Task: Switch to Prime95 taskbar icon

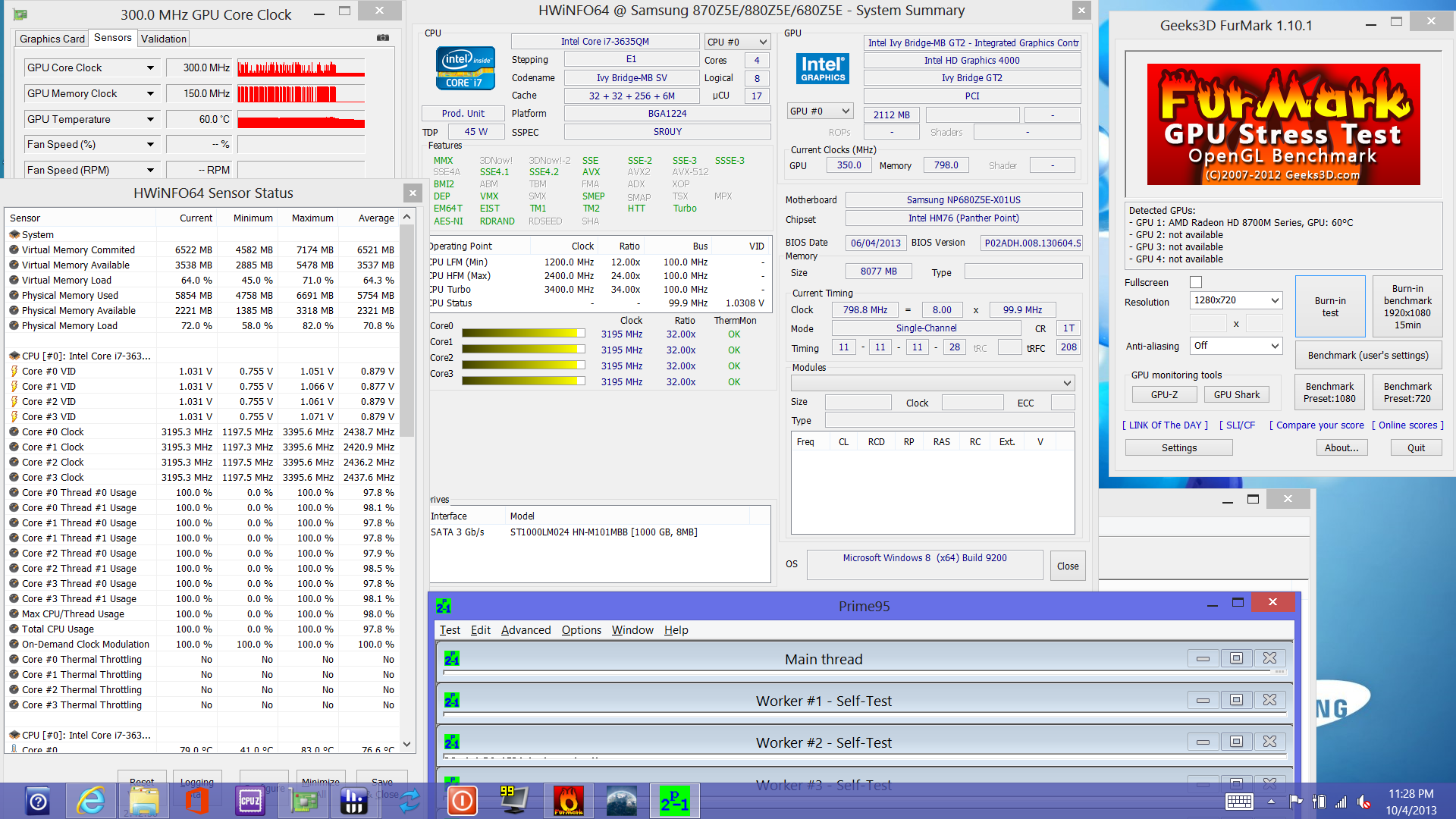Action: (674, 801)
